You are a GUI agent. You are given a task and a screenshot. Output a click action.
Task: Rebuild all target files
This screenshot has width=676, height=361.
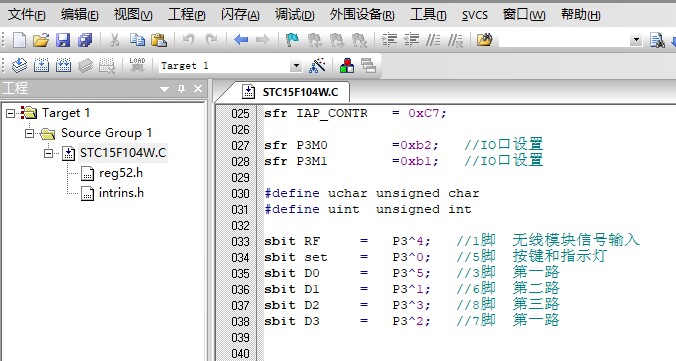[x=63, y=66]
